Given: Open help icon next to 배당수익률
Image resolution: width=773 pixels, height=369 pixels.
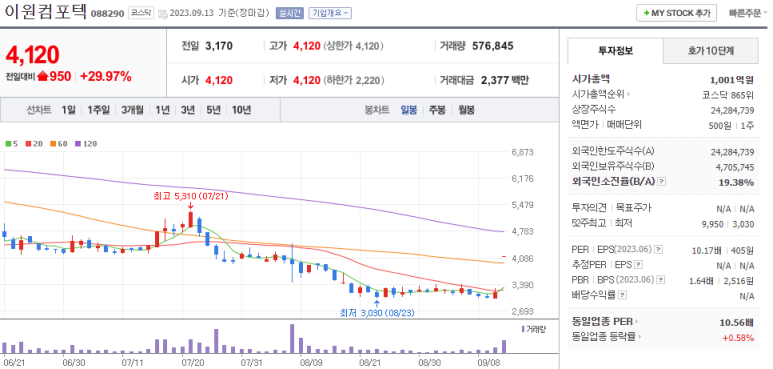Looking at the screenshot, I should click(x=623, y=296).
